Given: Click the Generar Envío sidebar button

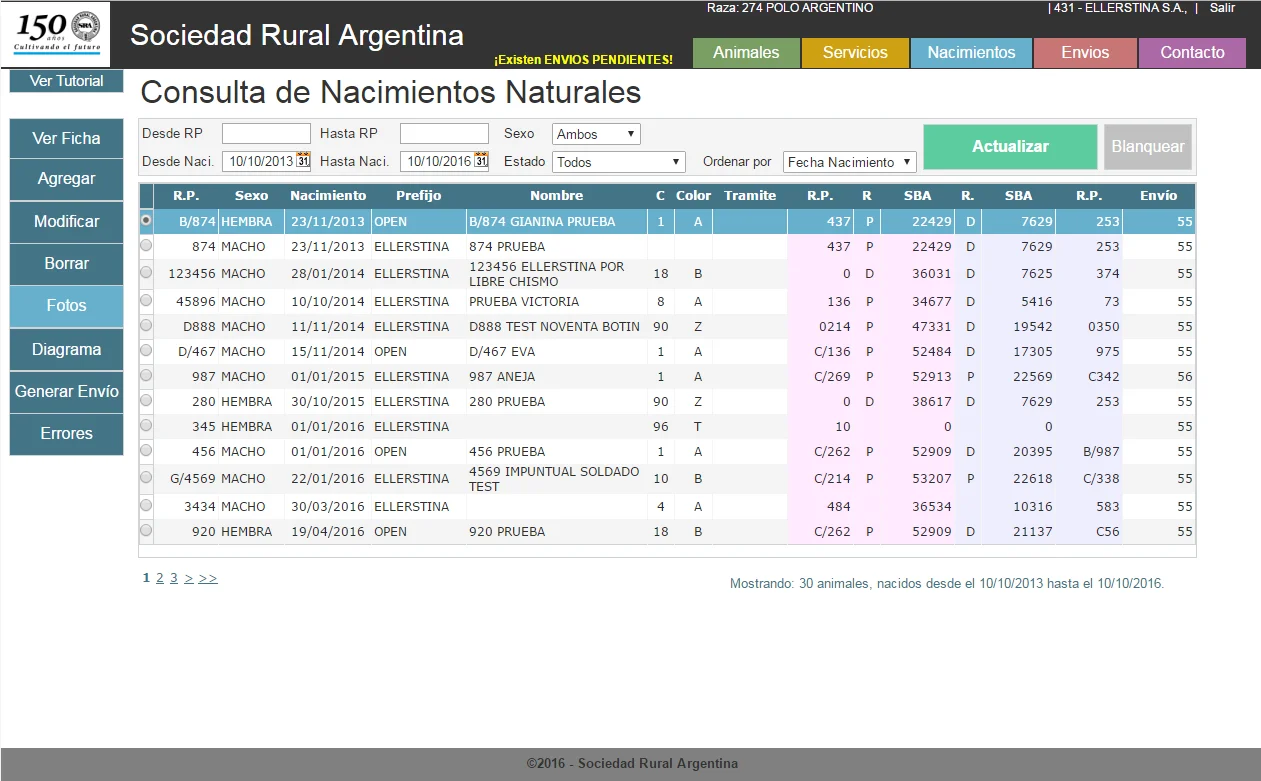Looking at the screenshot, I should 66,392.
